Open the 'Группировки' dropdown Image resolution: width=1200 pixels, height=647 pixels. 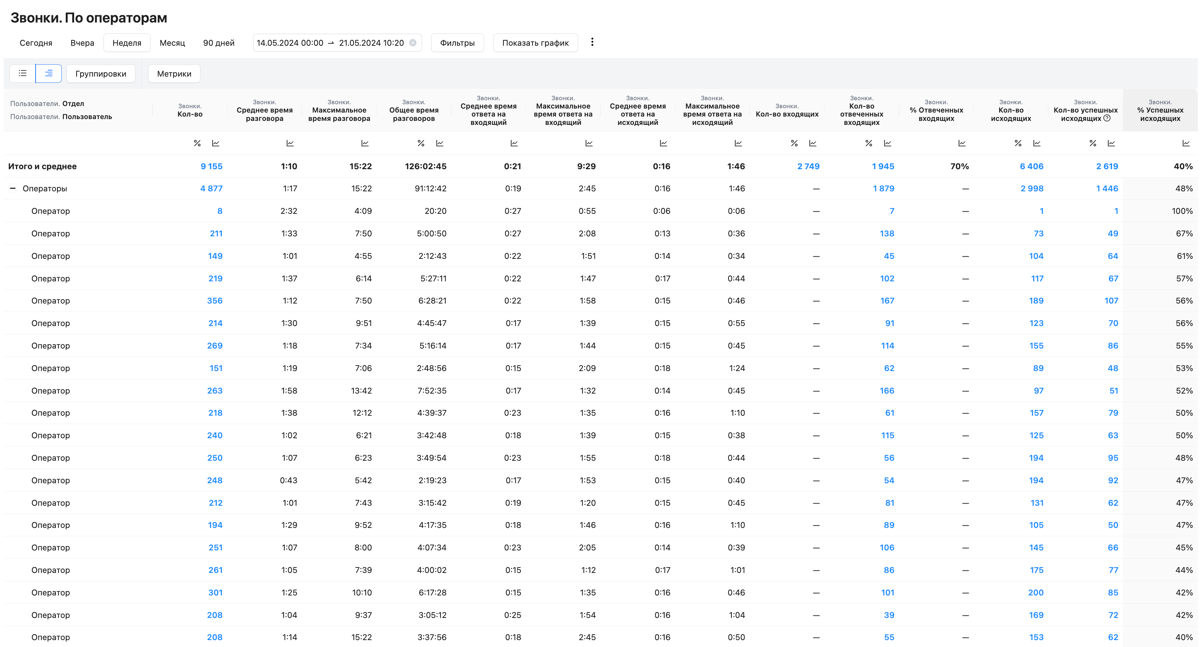click(x=101, y=73)
